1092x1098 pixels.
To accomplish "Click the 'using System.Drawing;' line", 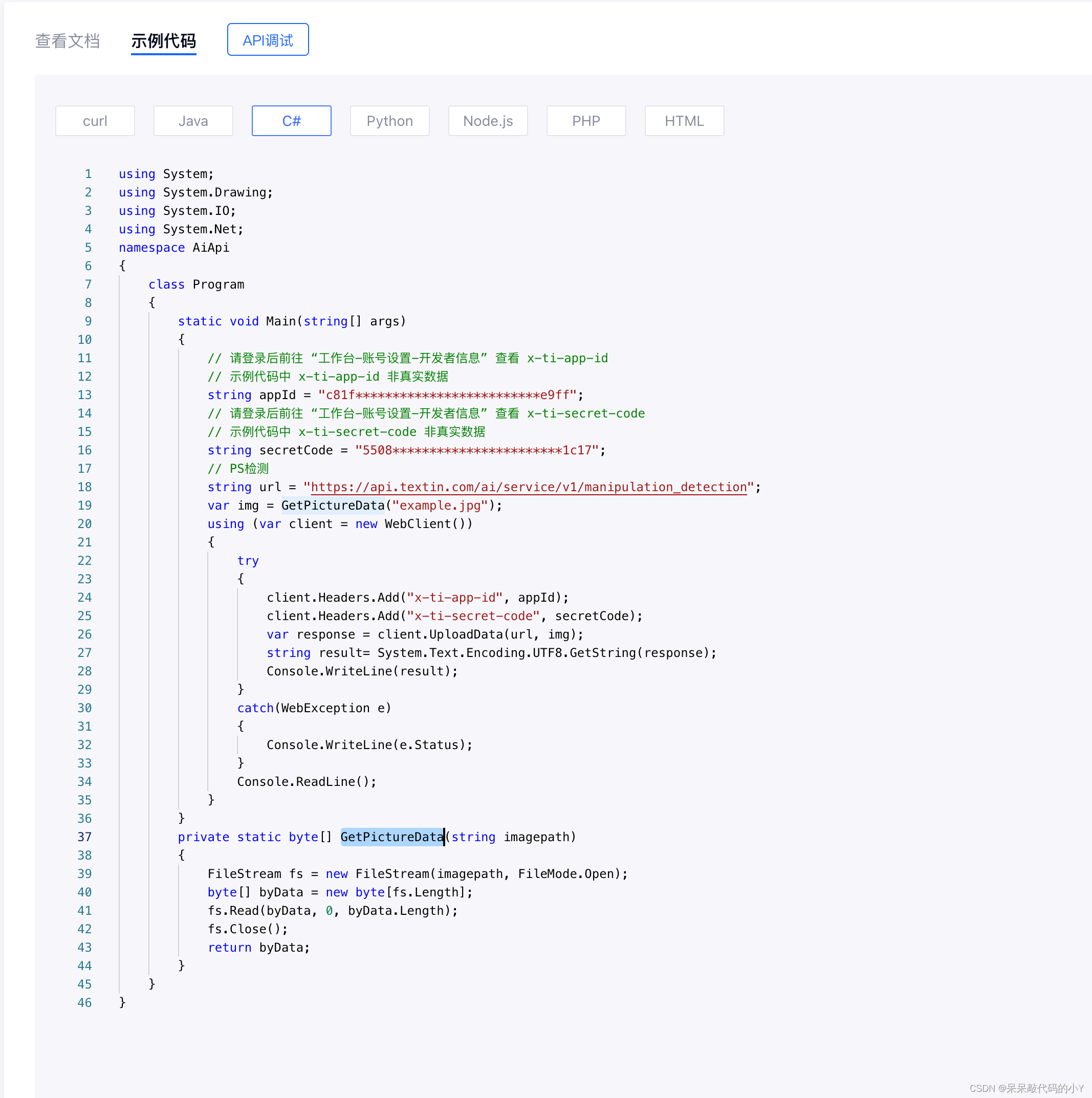I will click(196, 192).
